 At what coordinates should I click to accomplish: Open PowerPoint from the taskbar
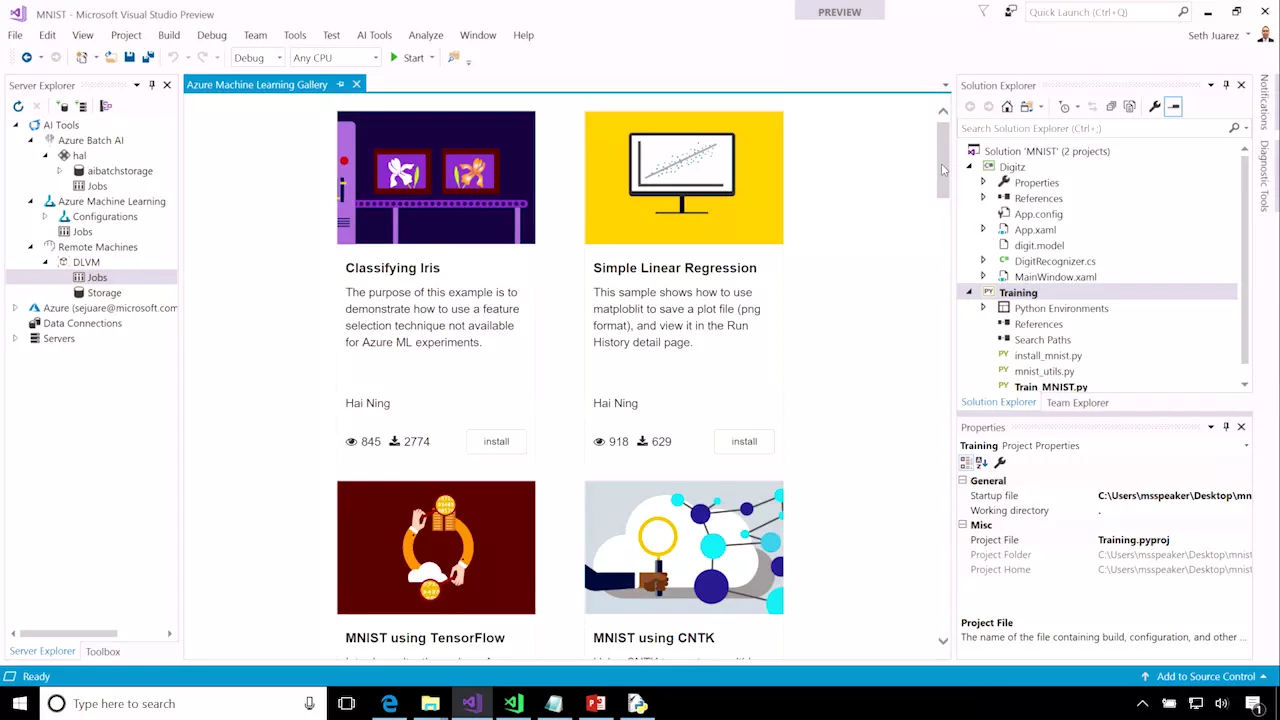coord(595,703)
